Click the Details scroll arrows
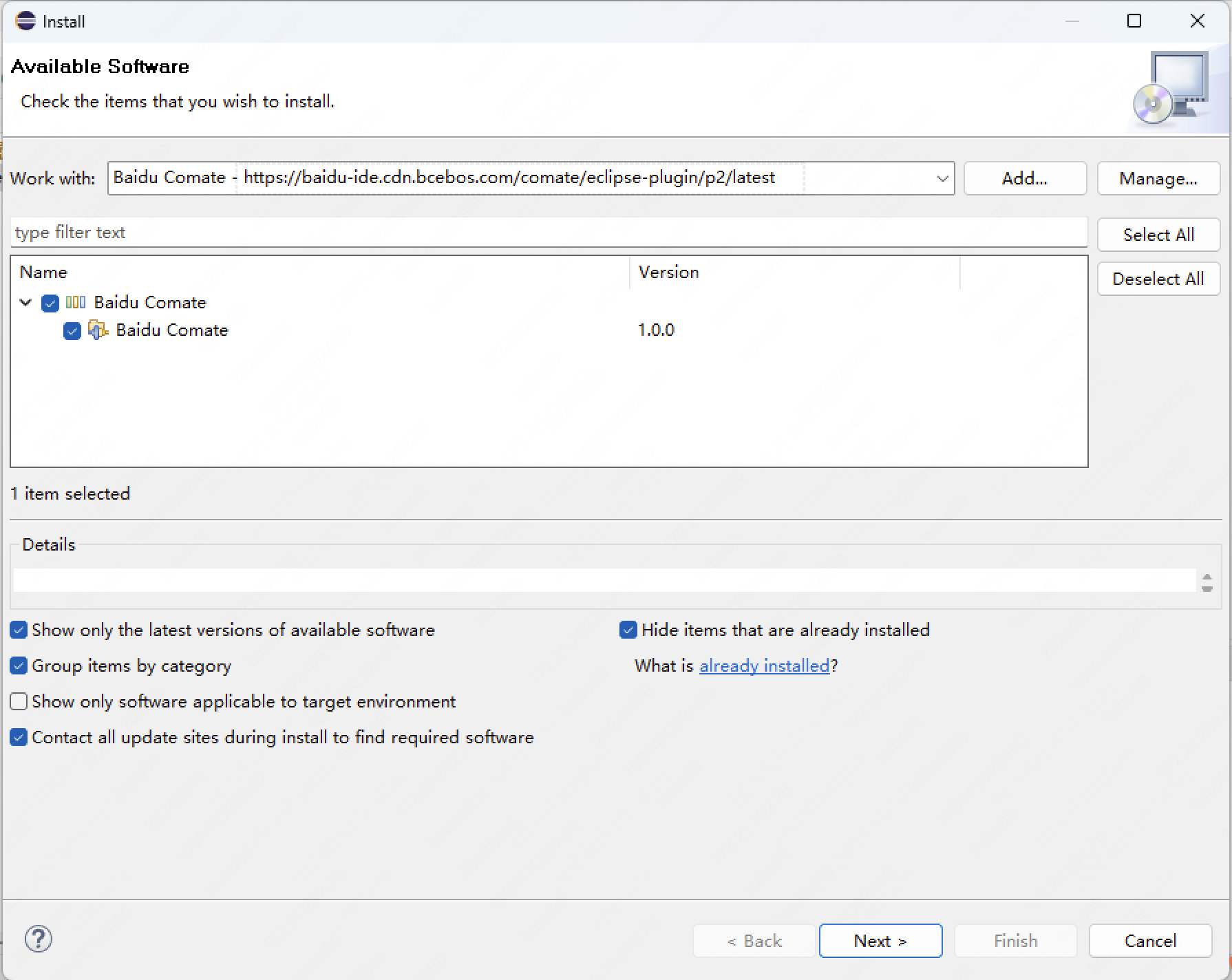The width and height of the screenshot is (1232, 980). 1207,582
